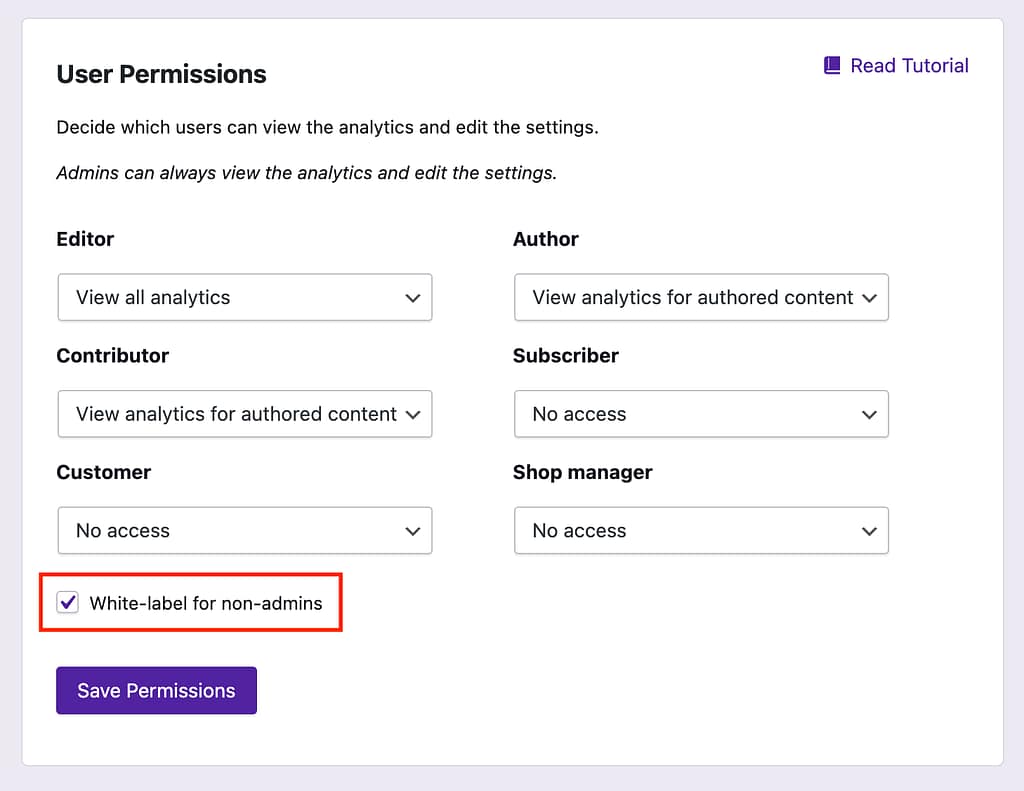1024x791 pixels.
Task: Open Editor 'View all analytics' dropdown
Action: point(244,298)
